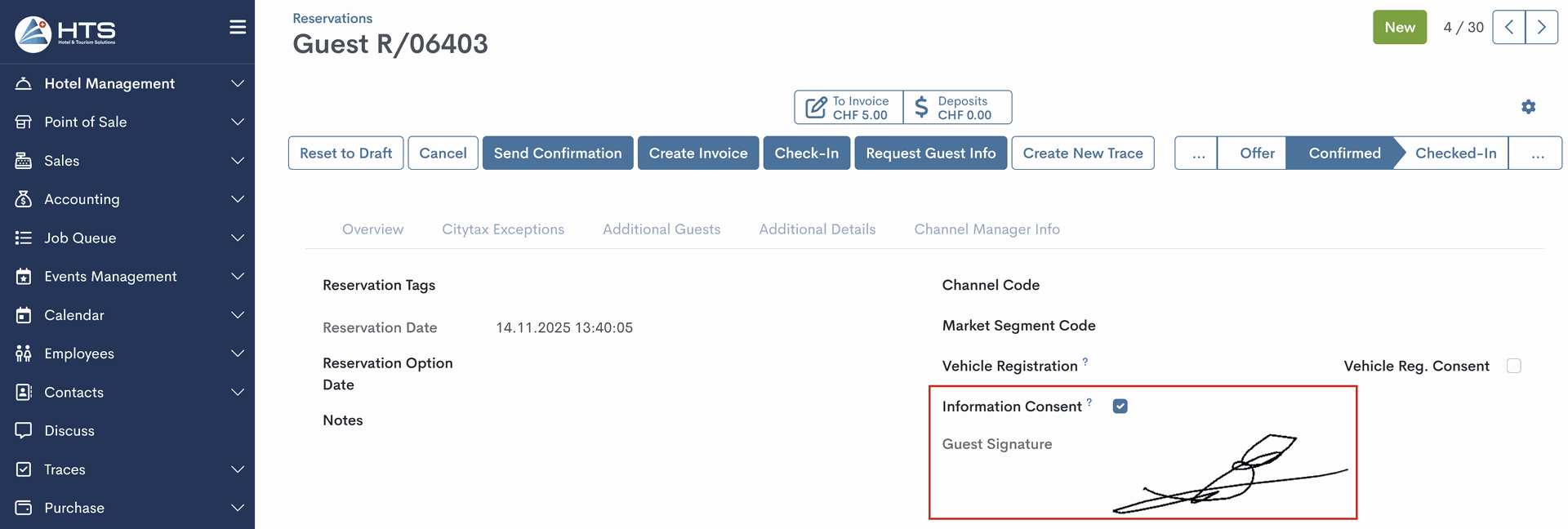The image size is (1568, 529).
Task: Go to next record arrow
Action: pos(1541,27)
